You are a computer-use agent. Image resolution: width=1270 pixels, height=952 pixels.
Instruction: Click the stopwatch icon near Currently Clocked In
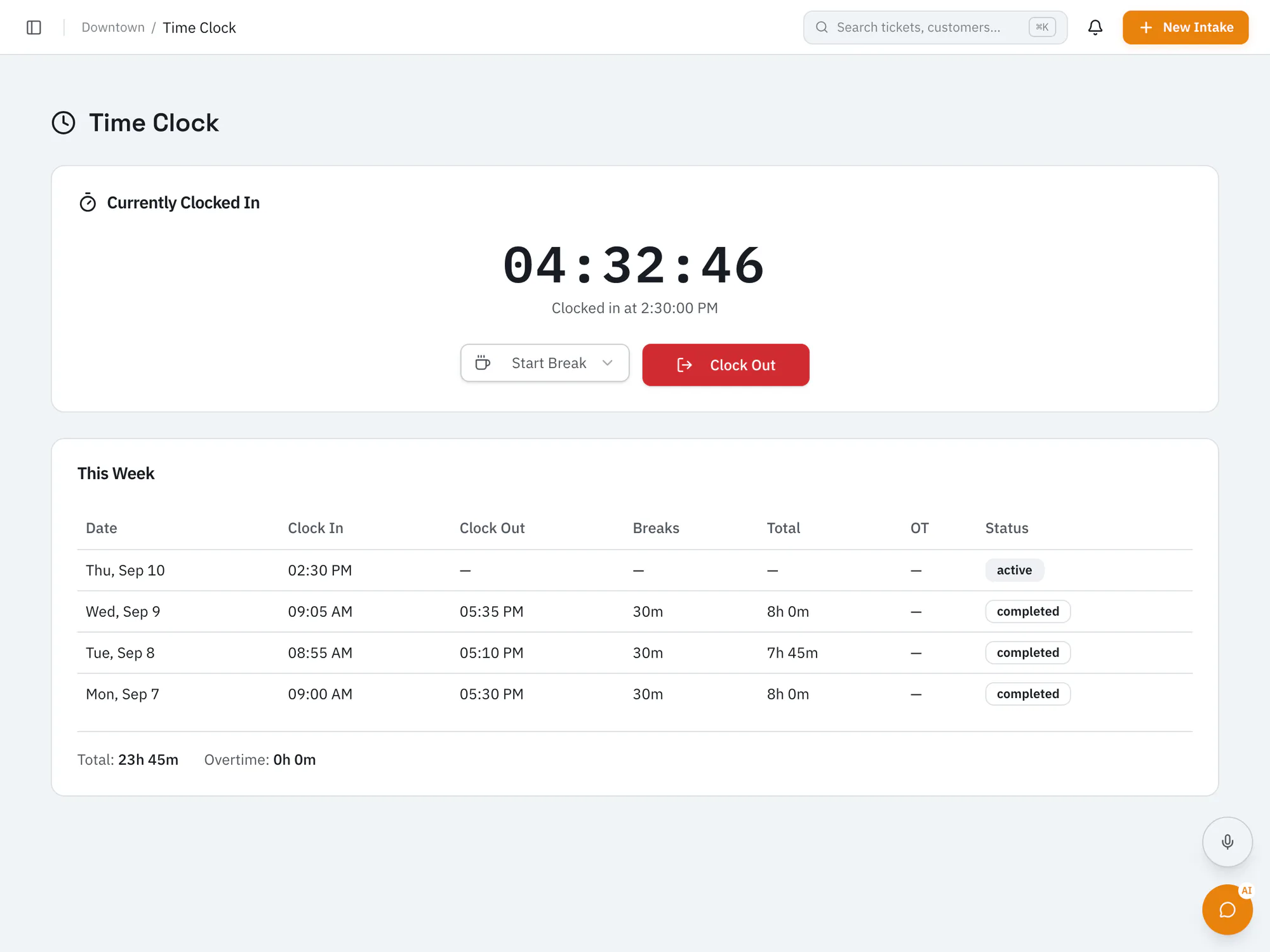(88, 202)
